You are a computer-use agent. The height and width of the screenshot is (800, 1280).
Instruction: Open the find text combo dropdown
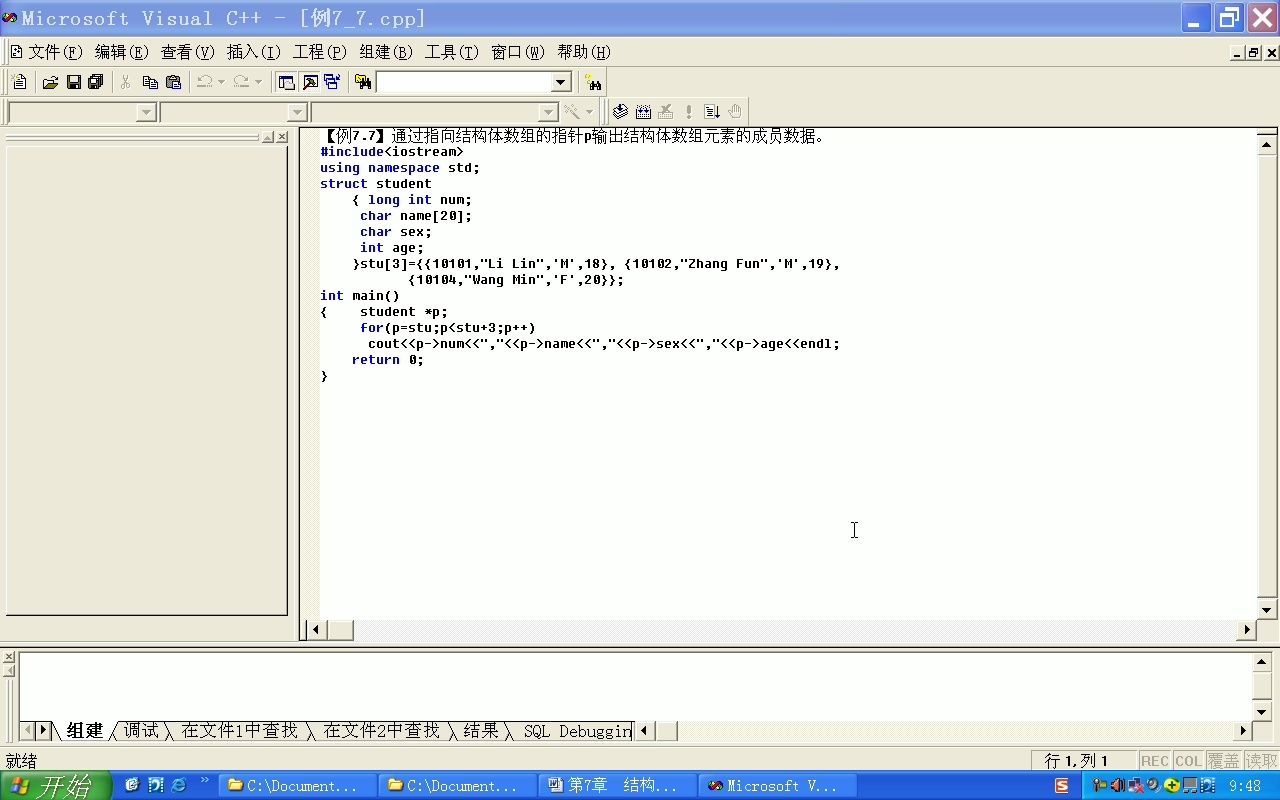(559, 82)
